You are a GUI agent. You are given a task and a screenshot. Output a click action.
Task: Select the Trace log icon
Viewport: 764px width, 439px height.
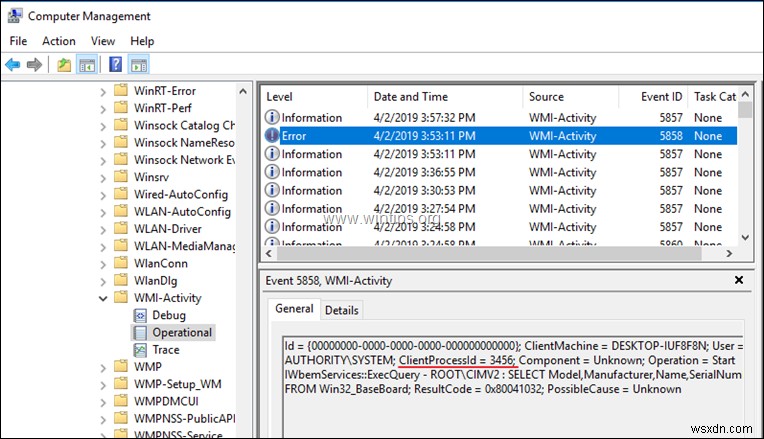140,350
